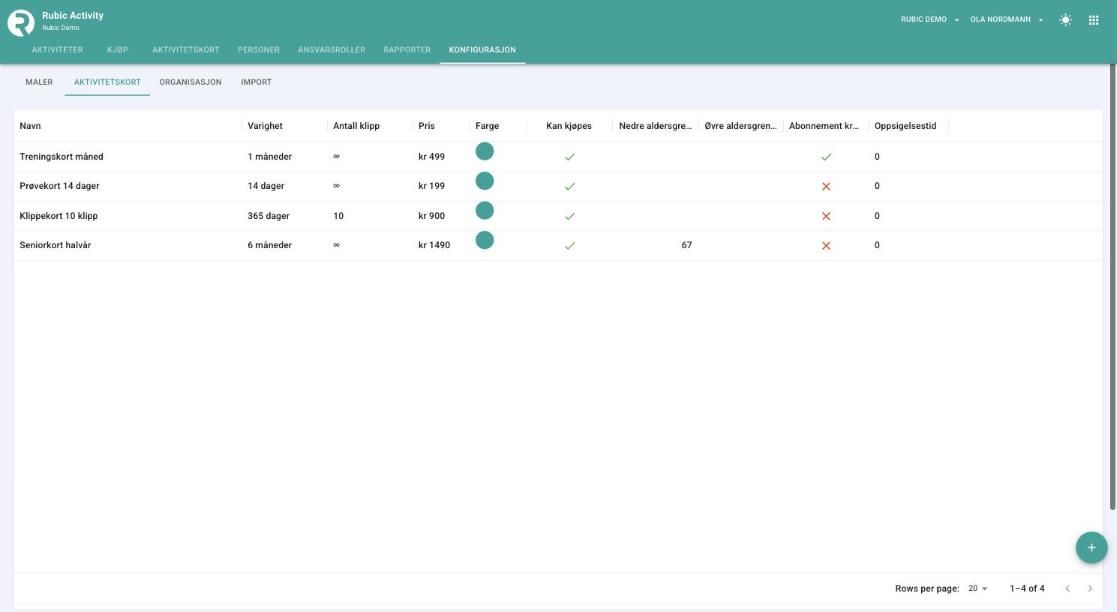Click Abonnement red cross for Klippekort 10 klipp
This screenshot has width=1117, height=612.
pos(826,216)
